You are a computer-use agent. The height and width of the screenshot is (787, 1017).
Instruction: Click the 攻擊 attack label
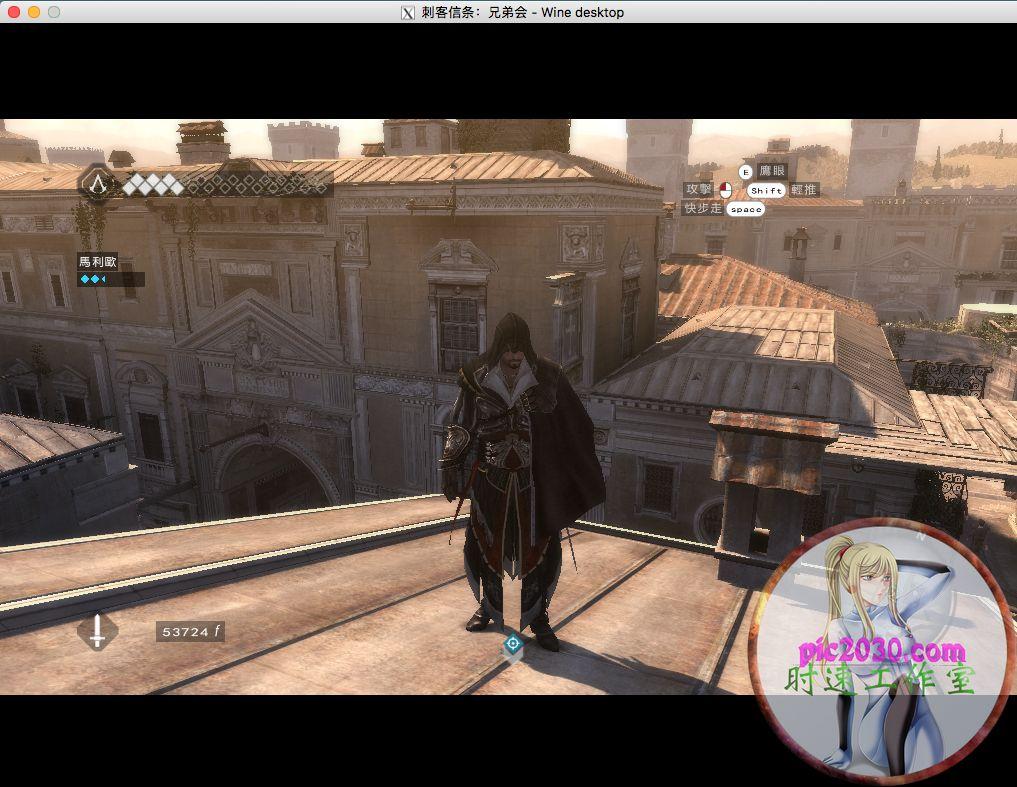pos(698,190)
